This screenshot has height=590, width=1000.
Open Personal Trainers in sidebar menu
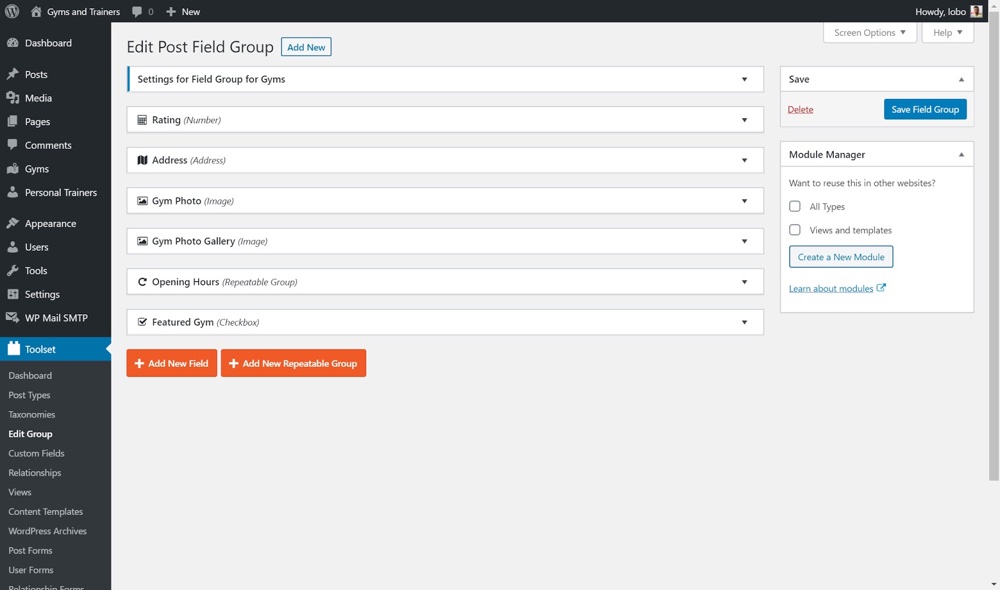(60, 192)
